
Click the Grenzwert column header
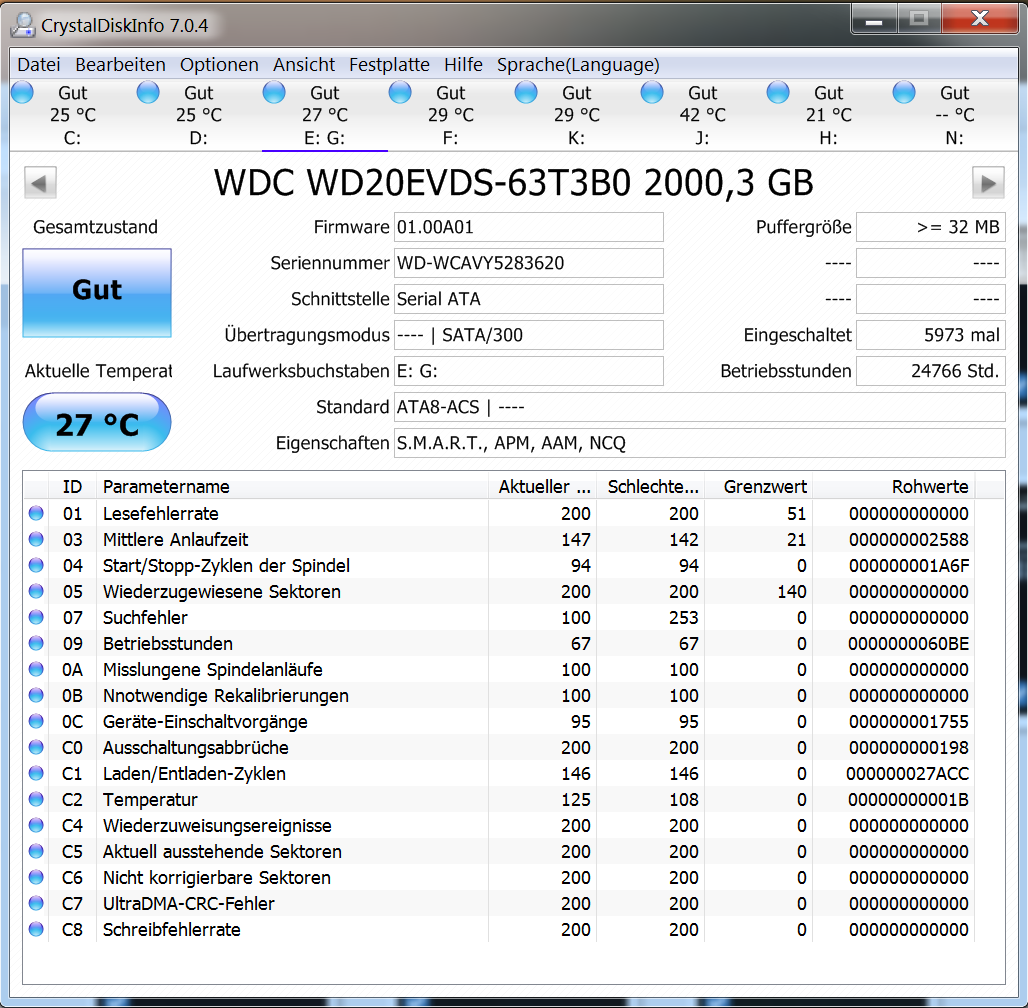click(759, 487)
